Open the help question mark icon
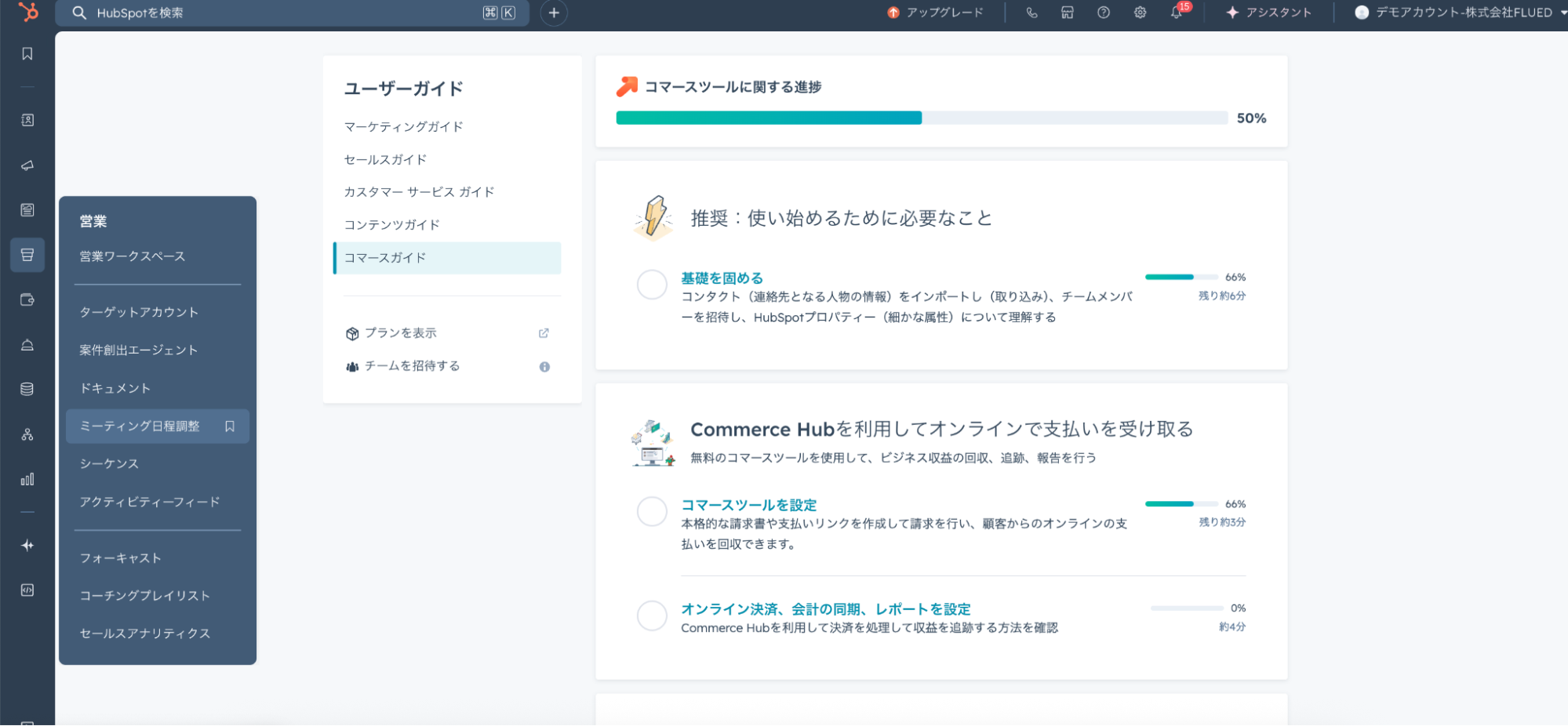The height and width of the screenshot is (726, 1568). click(x=1104, y=13)
